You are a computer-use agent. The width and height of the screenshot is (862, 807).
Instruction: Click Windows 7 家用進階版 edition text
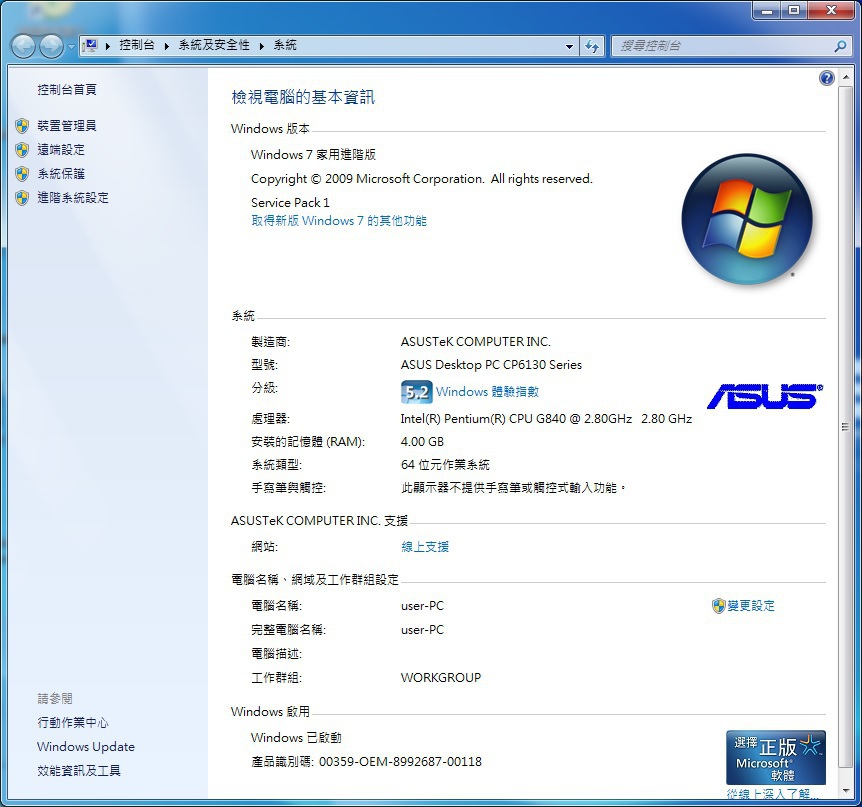(313, 155)
